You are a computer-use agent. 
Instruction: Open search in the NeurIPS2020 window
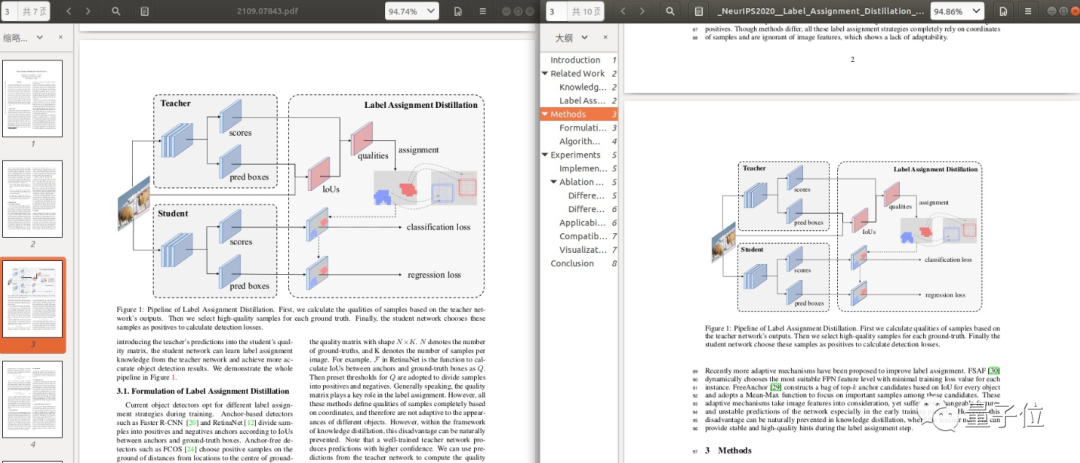point(669,11)
